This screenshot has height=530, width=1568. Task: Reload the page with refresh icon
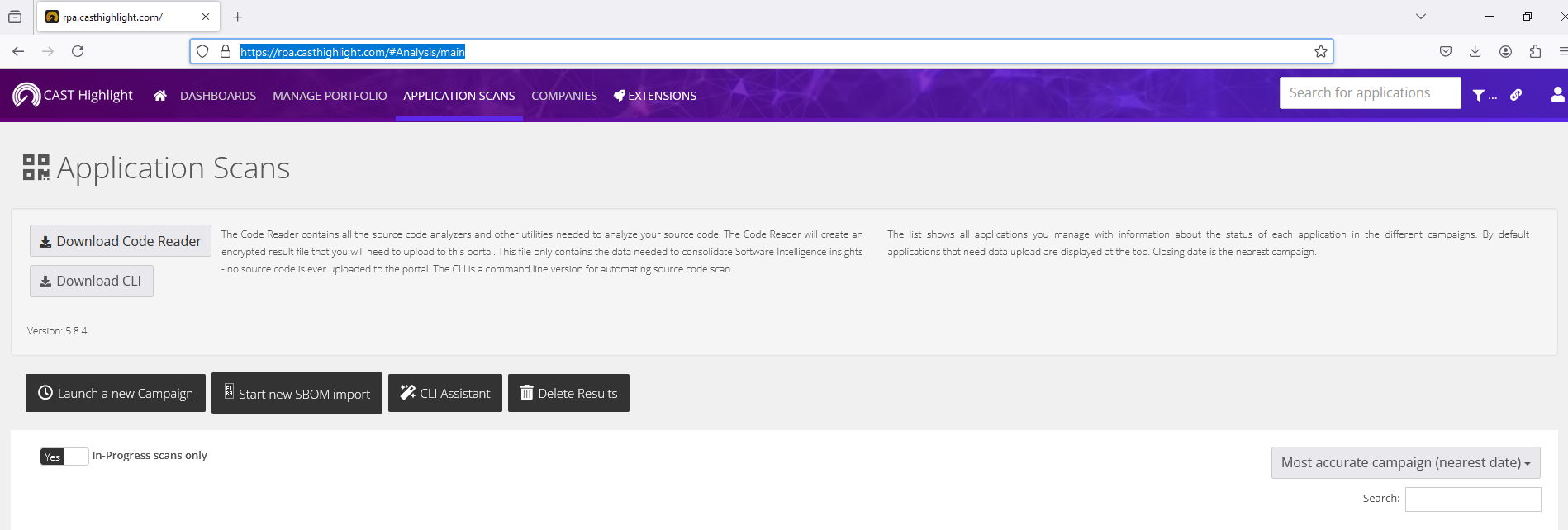tap(78, 51)
